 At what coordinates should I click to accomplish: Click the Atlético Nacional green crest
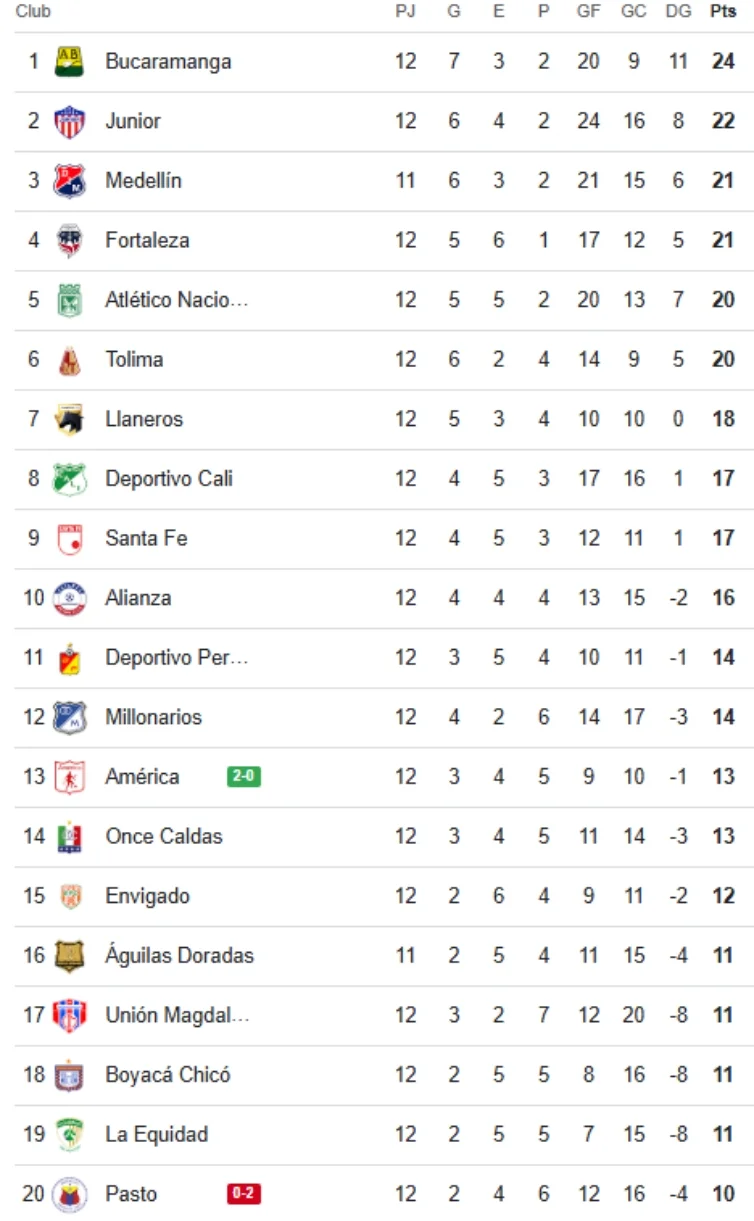[69, 300]
